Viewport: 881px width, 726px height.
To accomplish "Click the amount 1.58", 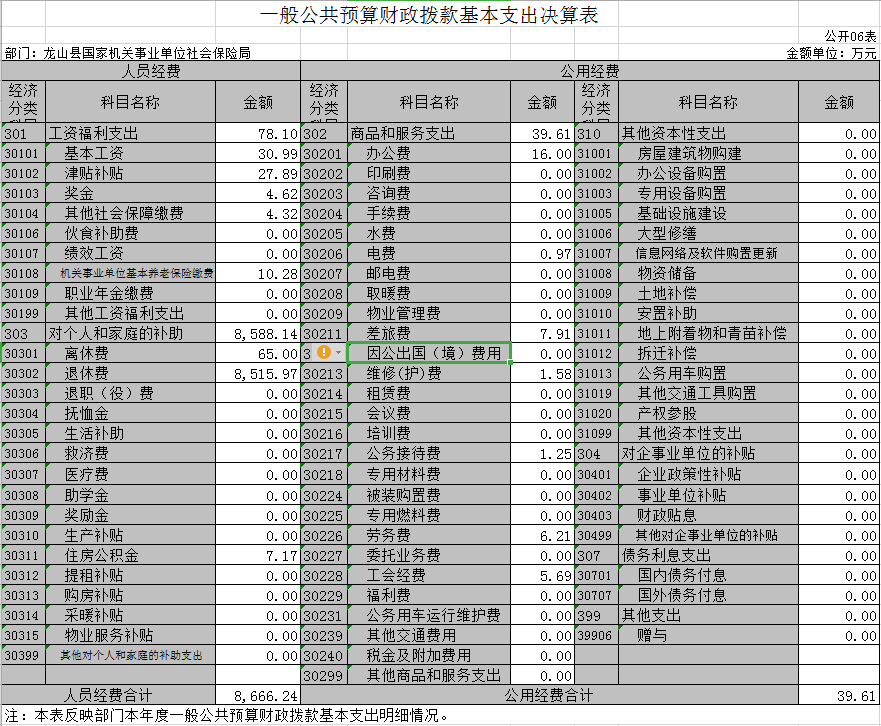I will [543, 374].
